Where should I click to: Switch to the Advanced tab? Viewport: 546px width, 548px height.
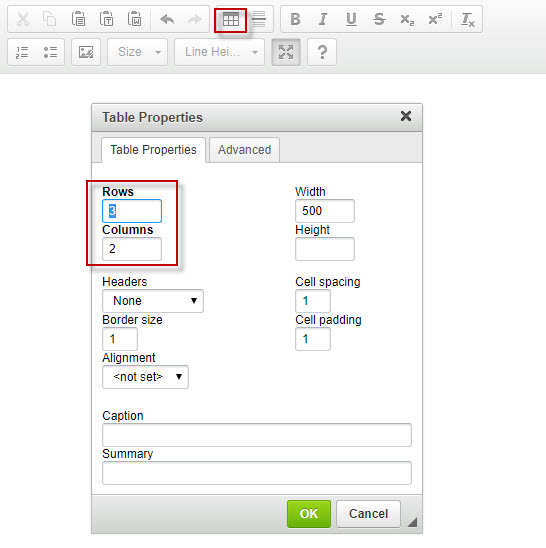point(244,150)
